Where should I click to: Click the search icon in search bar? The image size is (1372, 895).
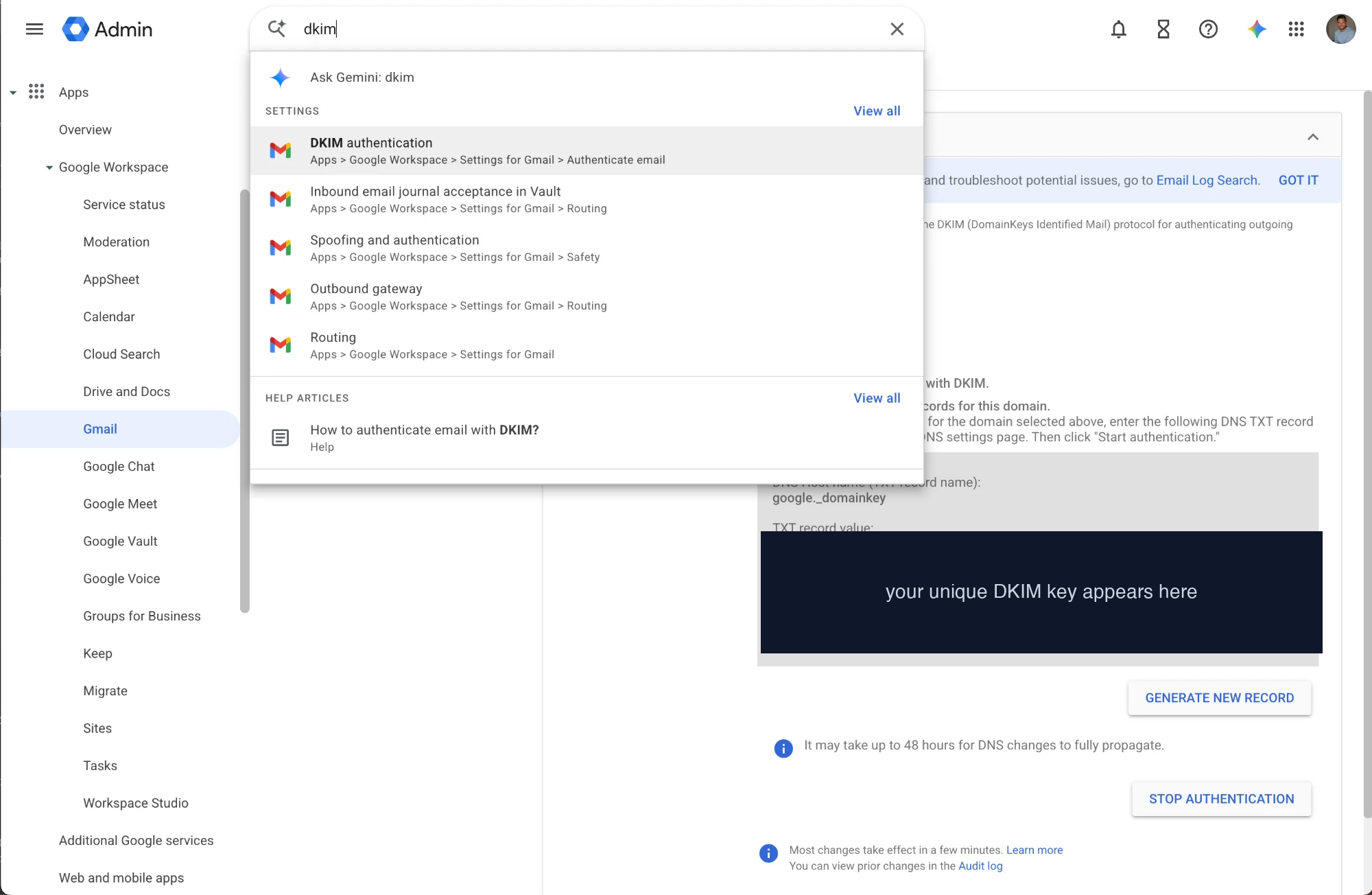click(276, 29)
